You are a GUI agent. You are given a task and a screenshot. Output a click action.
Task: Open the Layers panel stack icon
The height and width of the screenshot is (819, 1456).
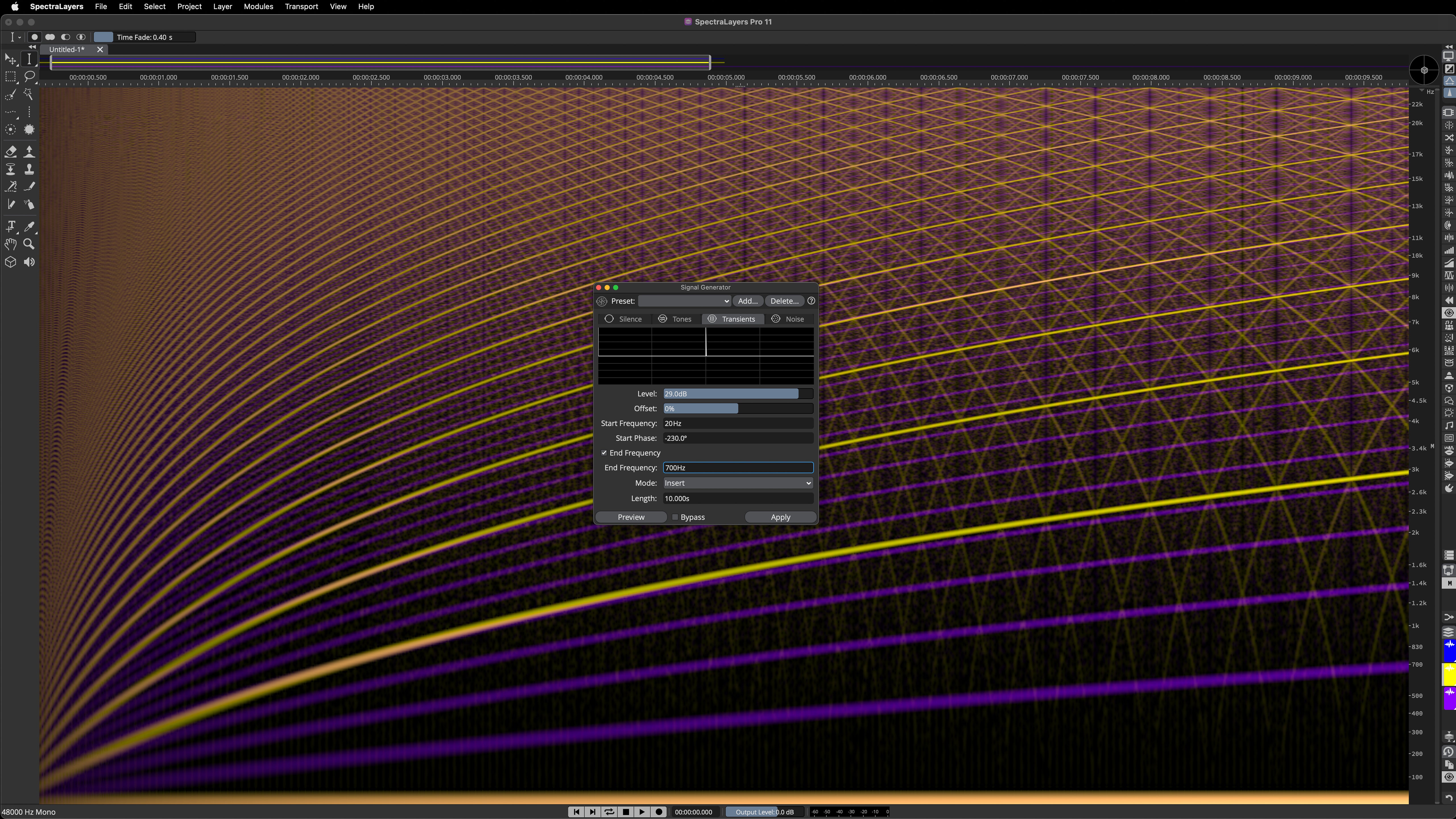point(1449,632)
